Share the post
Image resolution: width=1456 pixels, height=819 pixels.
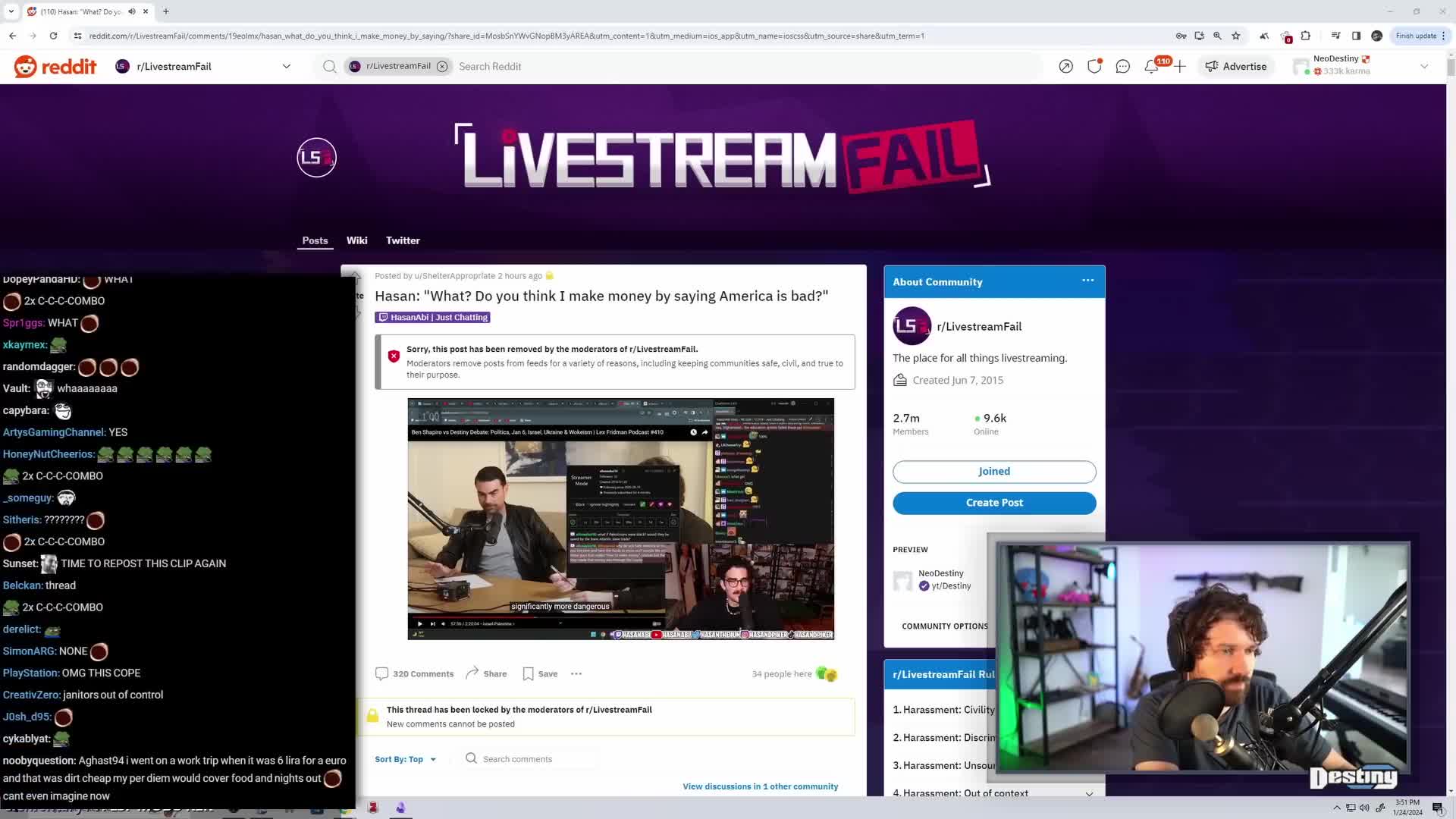(486, 674)
